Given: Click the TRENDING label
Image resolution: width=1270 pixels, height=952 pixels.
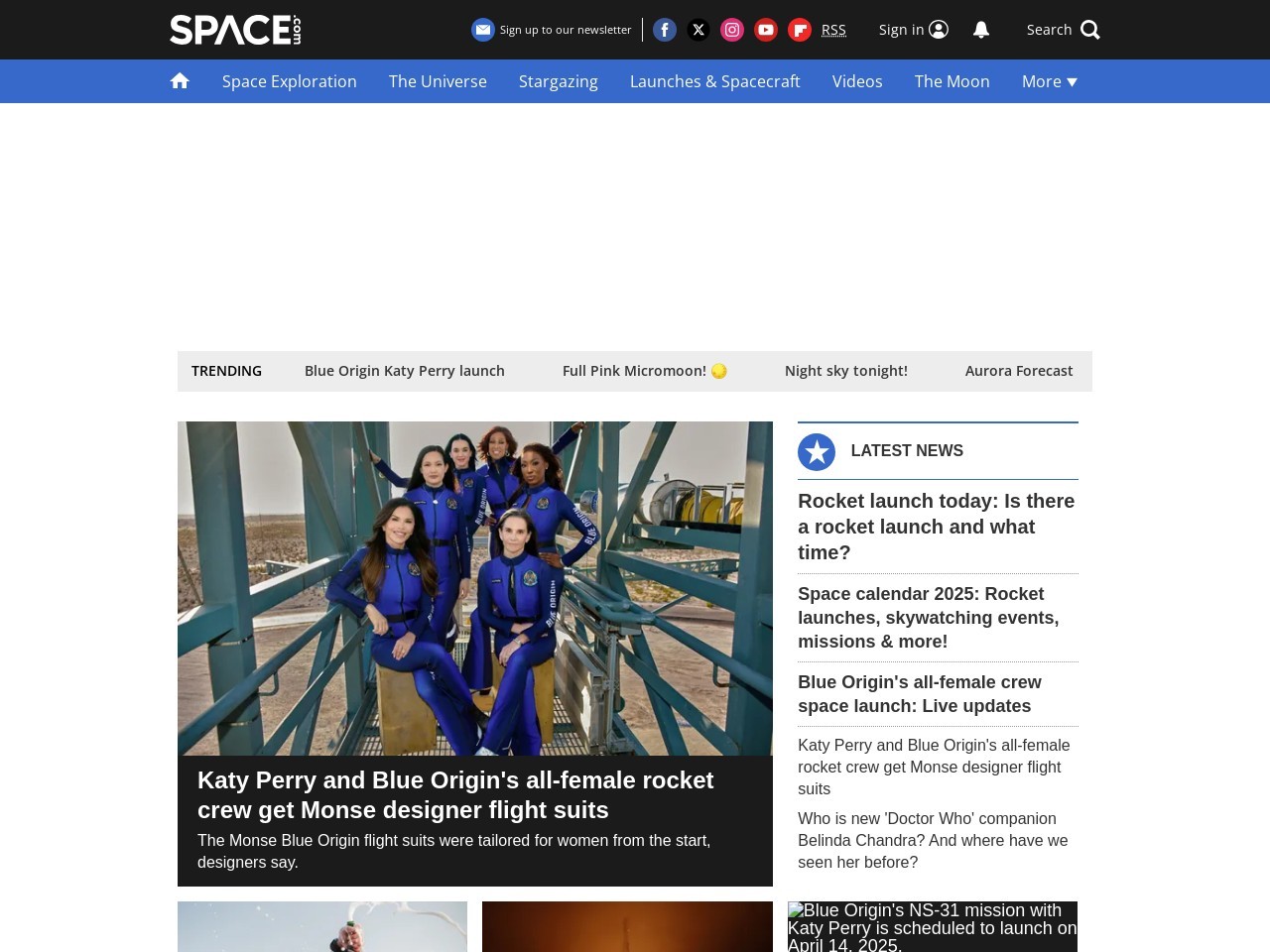Looking at the screenshot, I should point(226,371).
